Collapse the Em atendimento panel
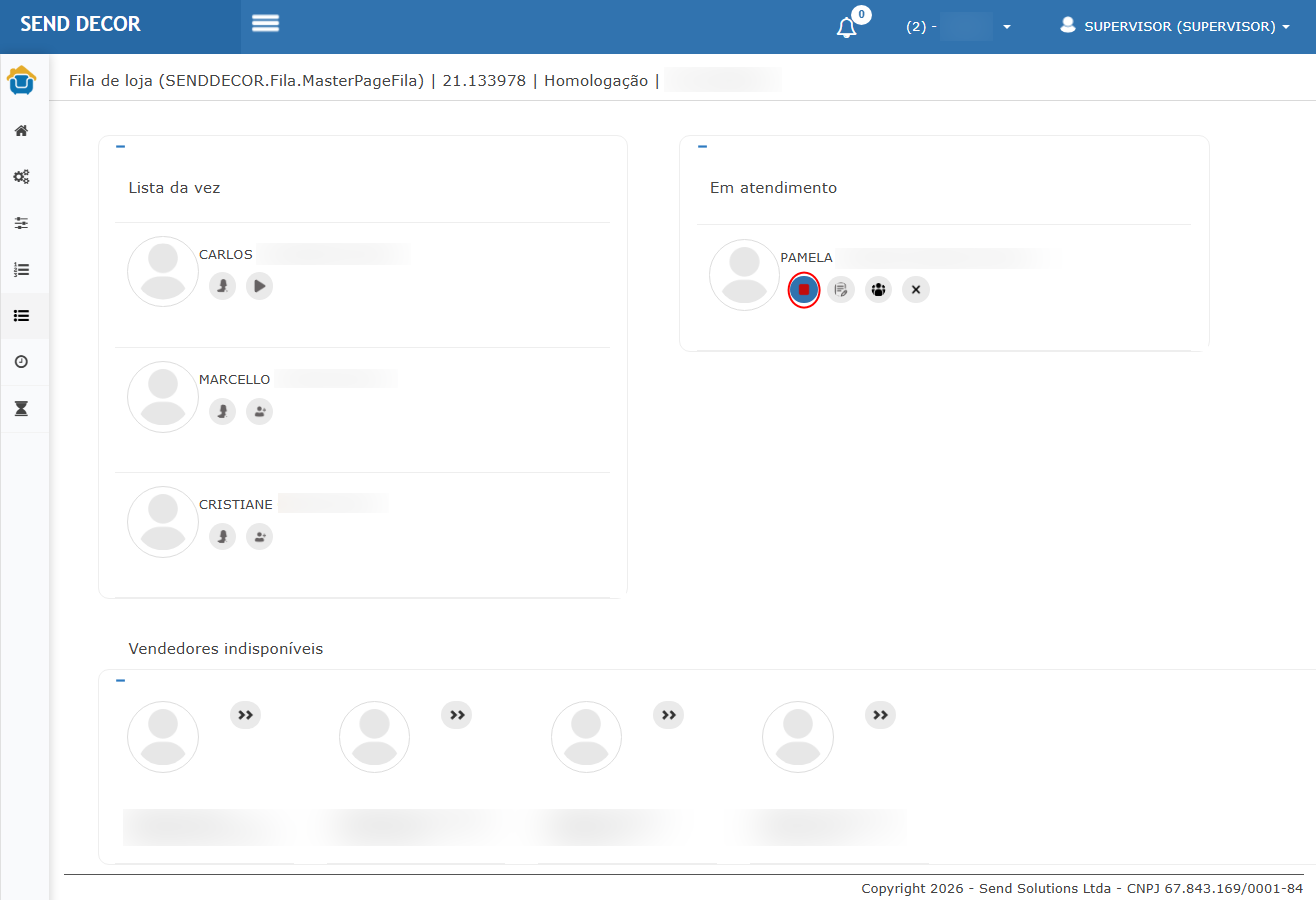1316x900 pixels. coord(702,147)
